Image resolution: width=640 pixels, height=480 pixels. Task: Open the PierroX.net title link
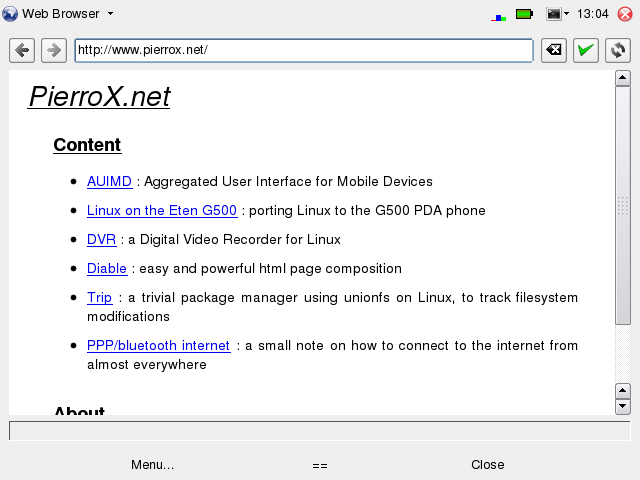pos(99,97)
